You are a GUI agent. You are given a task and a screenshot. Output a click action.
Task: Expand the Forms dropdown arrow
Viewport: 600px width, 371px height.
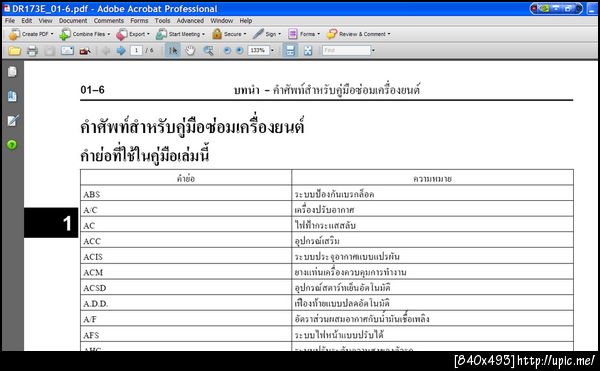pyautogui.click(x=318, y=34)
